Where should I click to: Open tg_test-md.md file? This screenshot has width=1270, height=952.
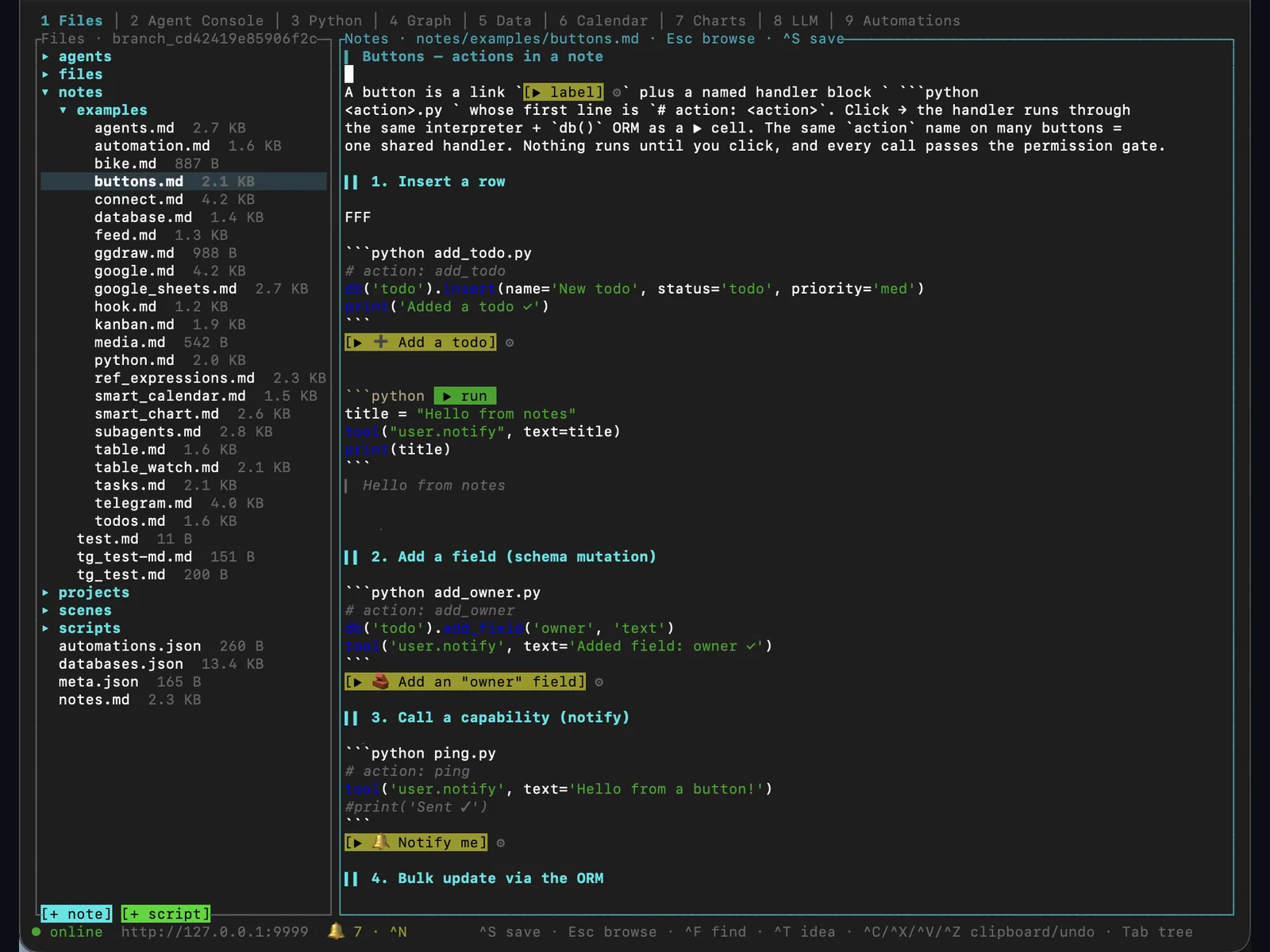click(134, 557)
